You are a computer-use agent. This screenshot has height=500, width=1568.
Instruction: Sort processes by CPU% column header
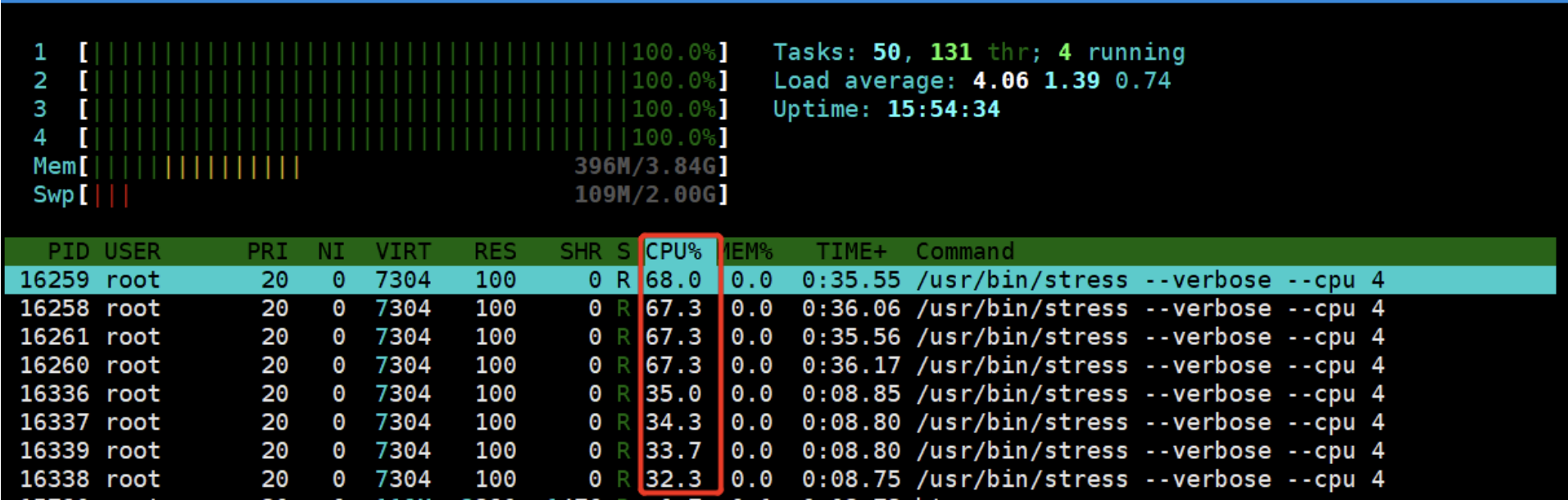coord(673,251)
